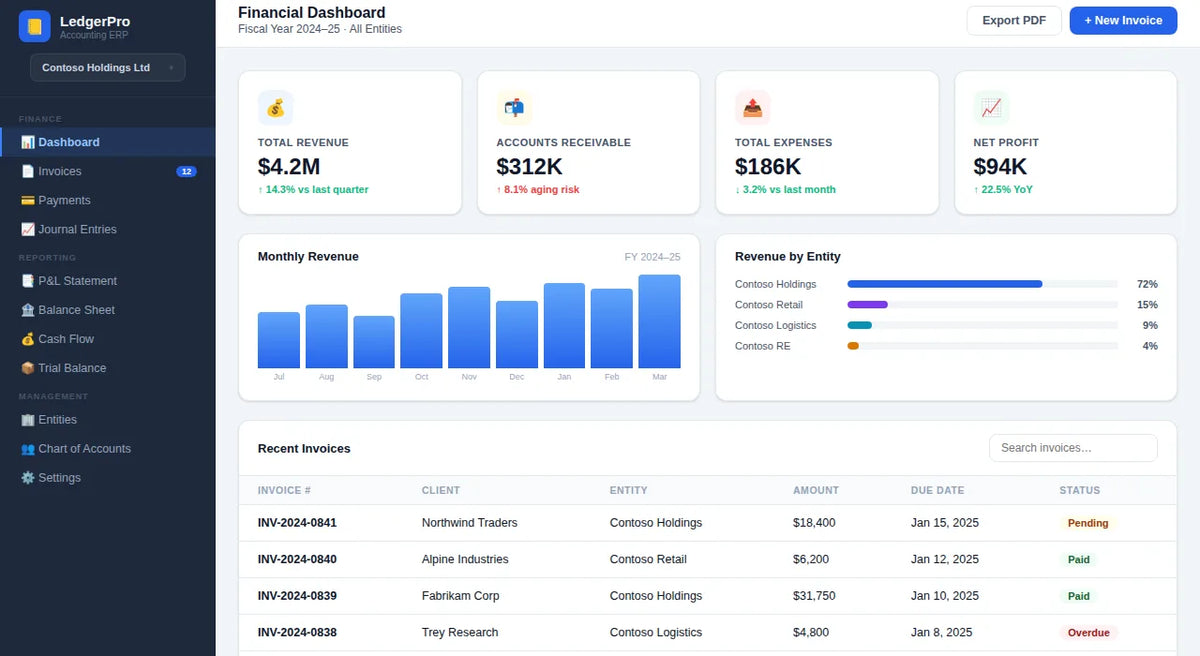Open invoice INV-2024-0840
This screenshot has height=656, width=1200.
[x=297, y=559]
